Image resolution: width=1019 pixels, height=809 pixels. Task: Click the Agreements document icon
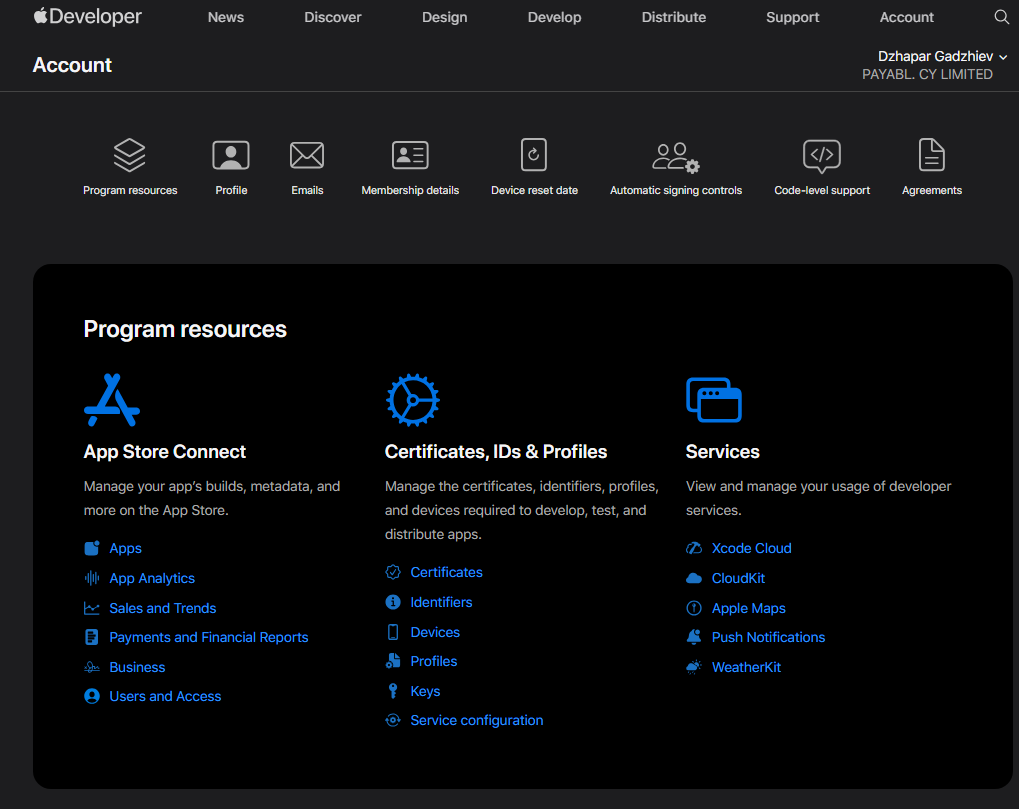pyautogui.click(x=931, y=155)
